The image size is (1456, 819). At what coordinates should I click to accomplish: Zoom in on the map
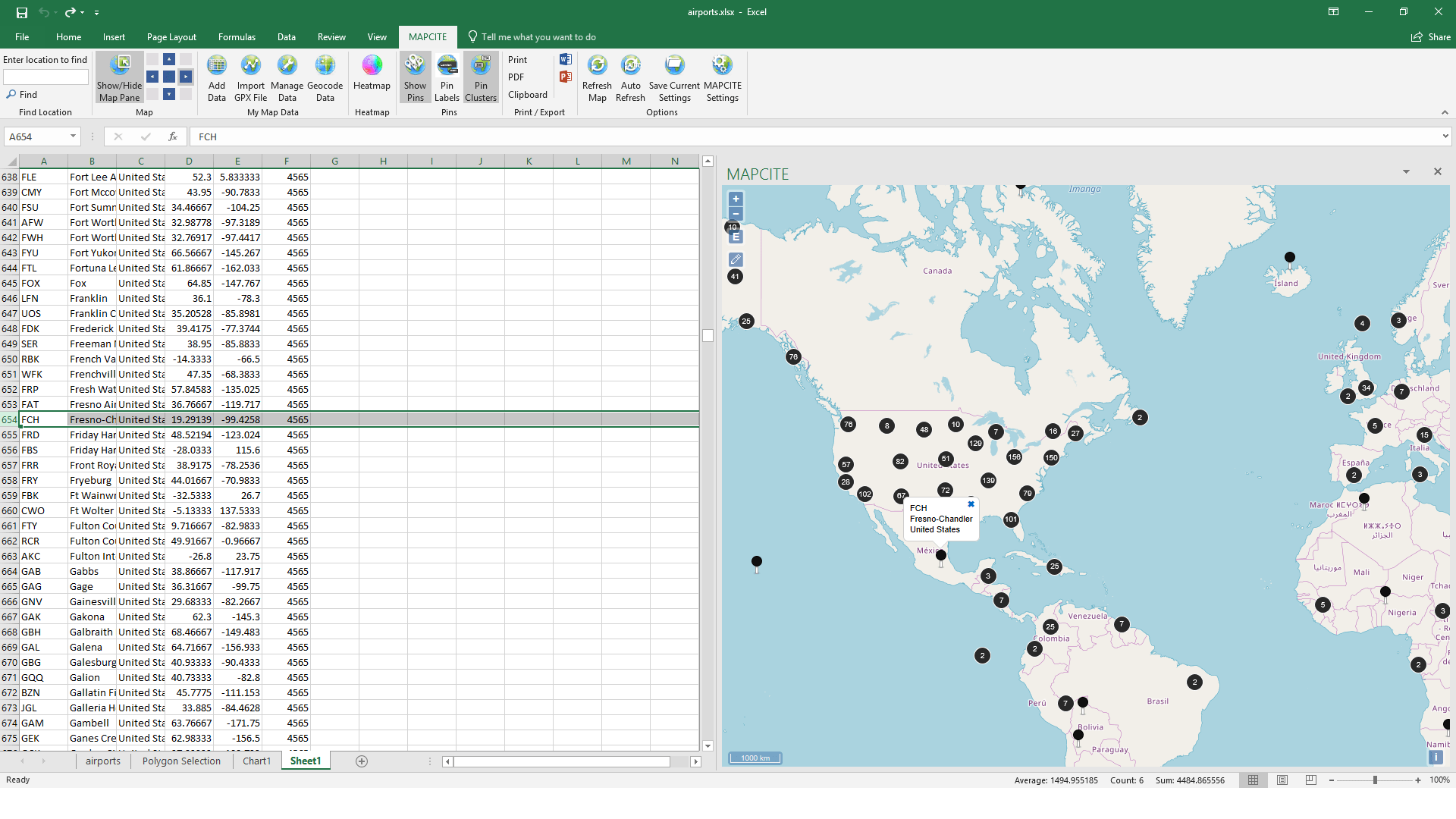[x=736, y=199]
